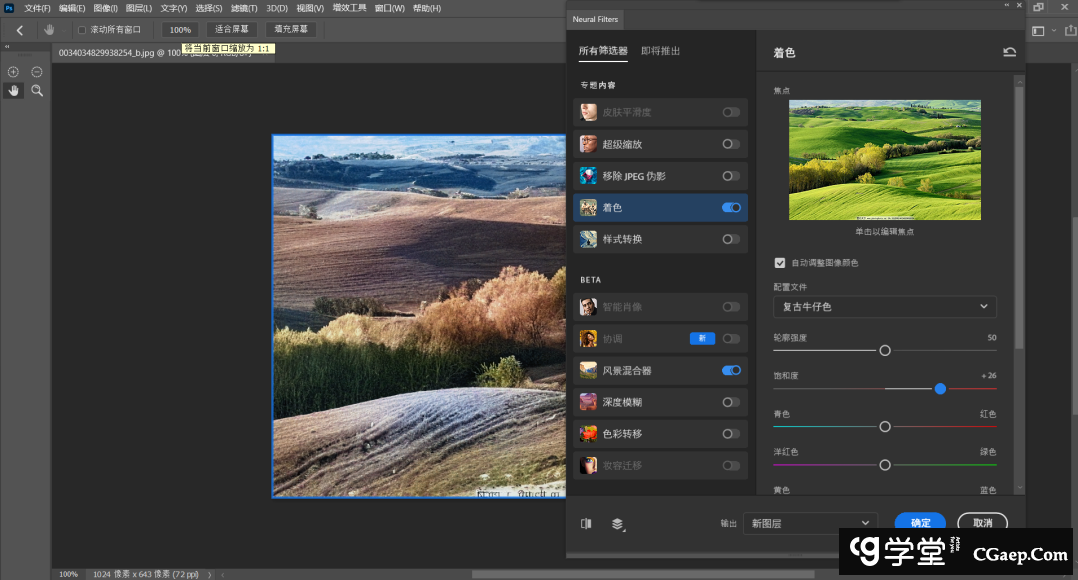Image resolution: width=1078 pixels, height=580 pixels.
Task: Click the green hills focus thumbnail
Action: 884,160
